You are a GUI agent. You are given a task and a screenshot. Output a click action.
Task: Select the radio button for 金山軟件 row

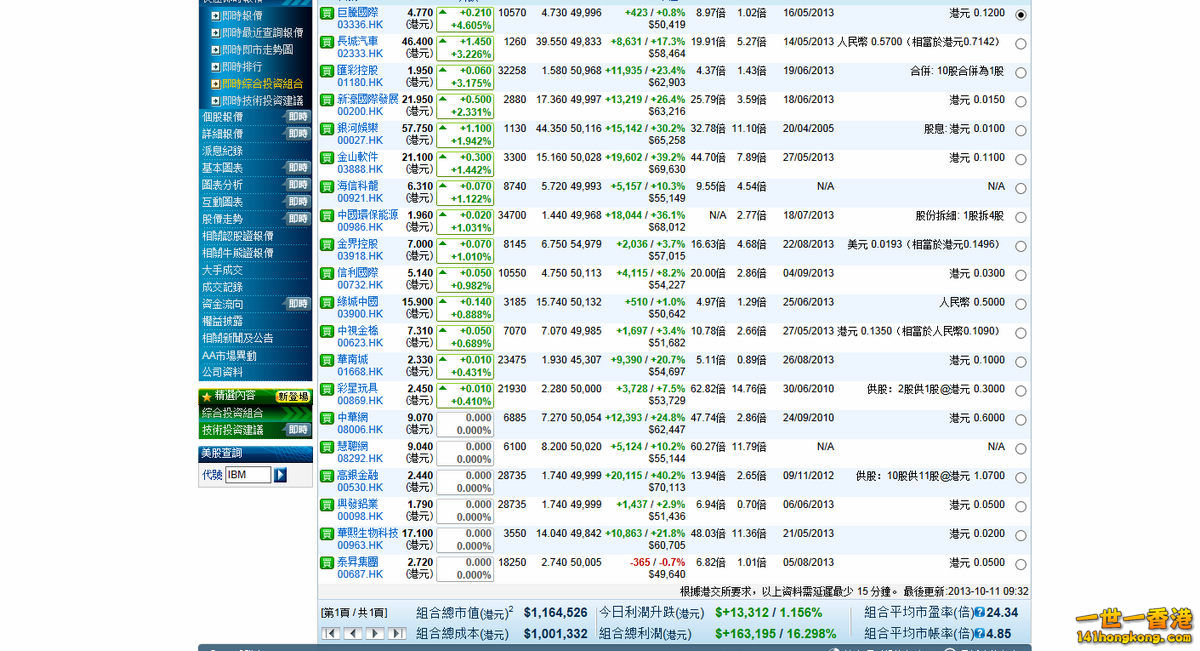(x=1020, y=160)
